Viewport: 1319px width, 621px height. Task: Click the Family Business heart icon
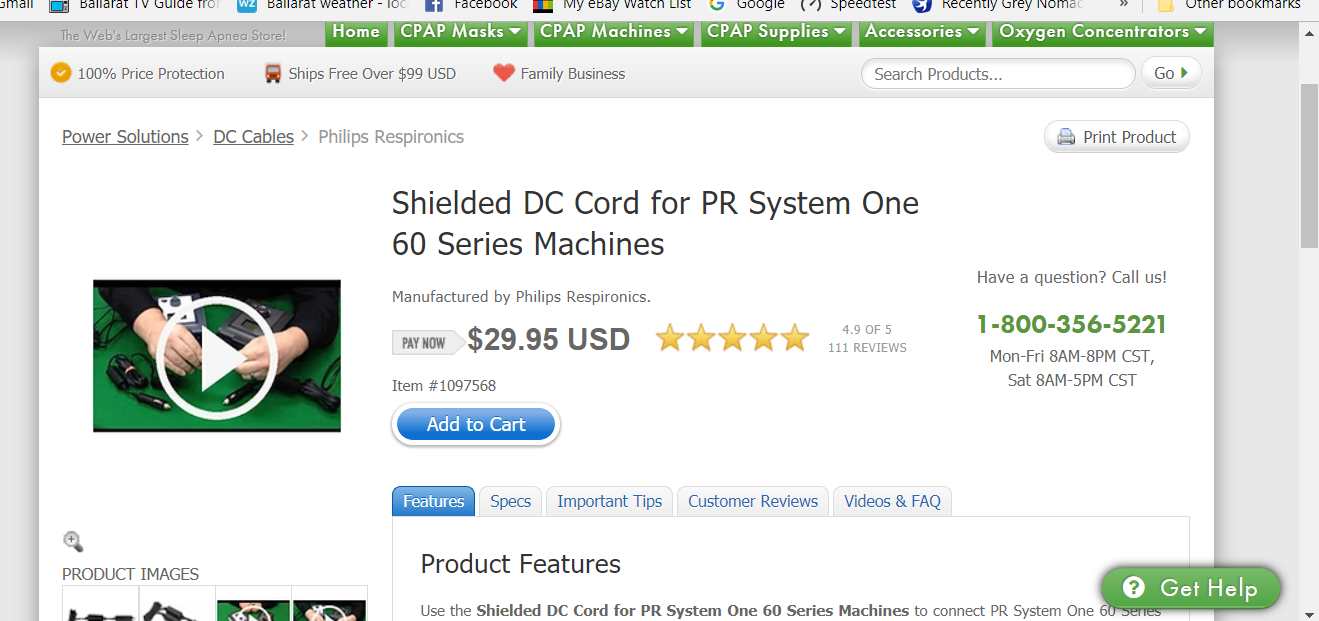click(x=504, y=73)
